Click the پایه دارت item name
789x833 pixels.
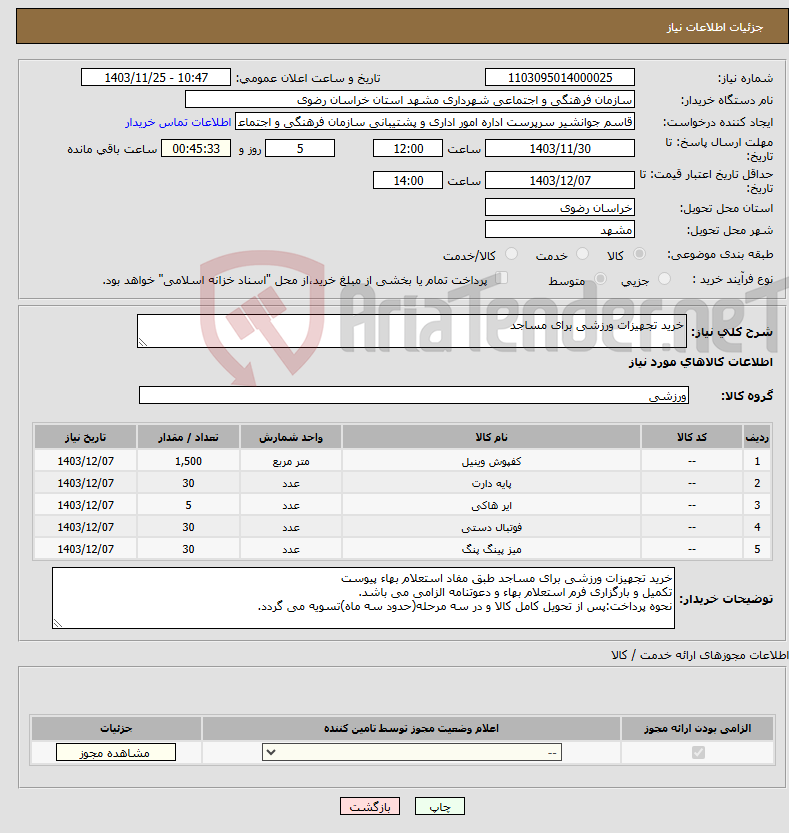491,483
